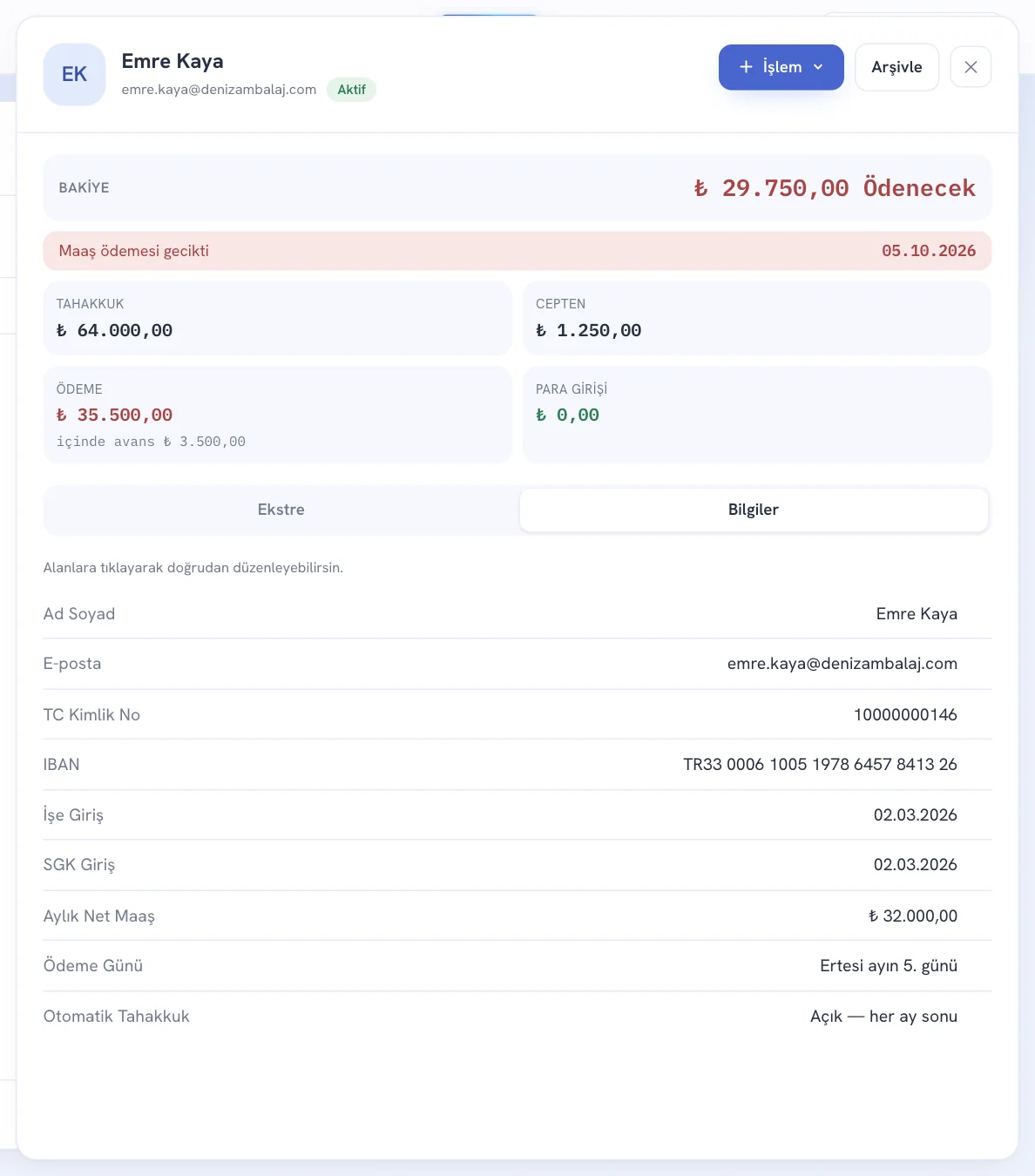Click the içinde avans ₺ 3.500,00 note
1035x1176 pixels.
coord(151,442)
